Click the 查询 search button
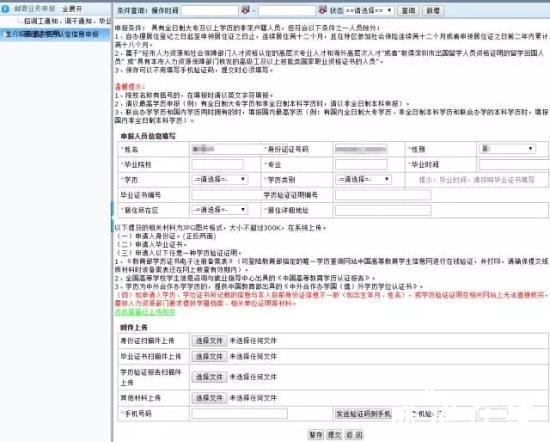This screenshot has height=442, width=550. click(408, 11)
